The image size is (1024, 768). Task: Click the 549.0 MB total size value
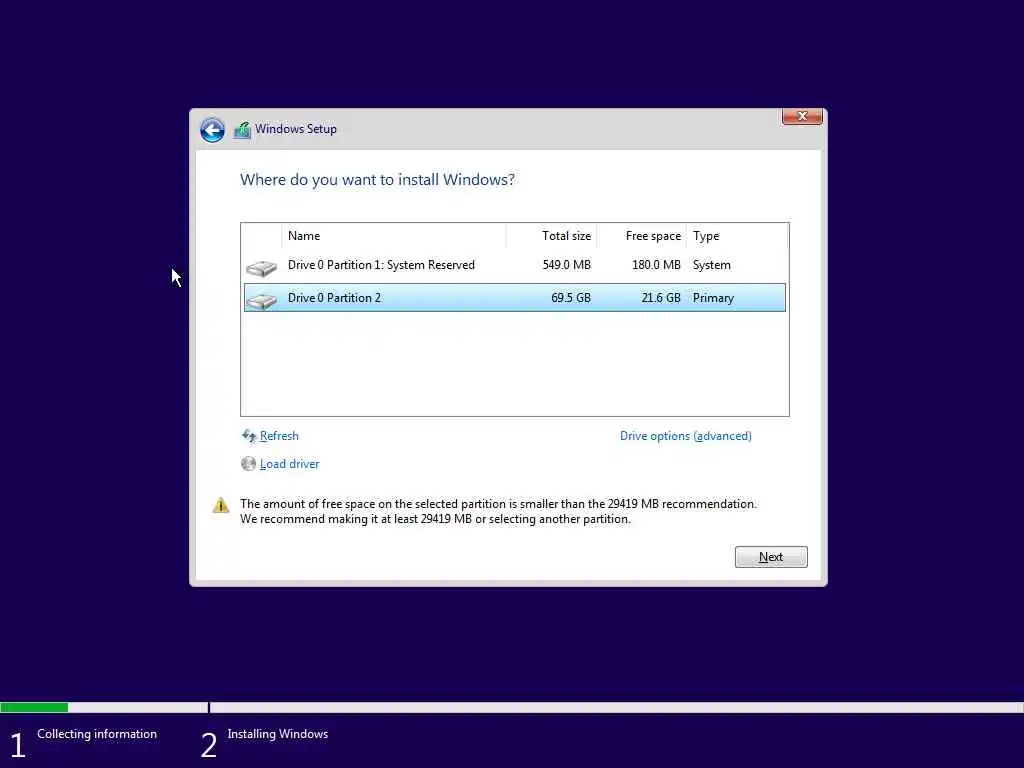point(566,265)
